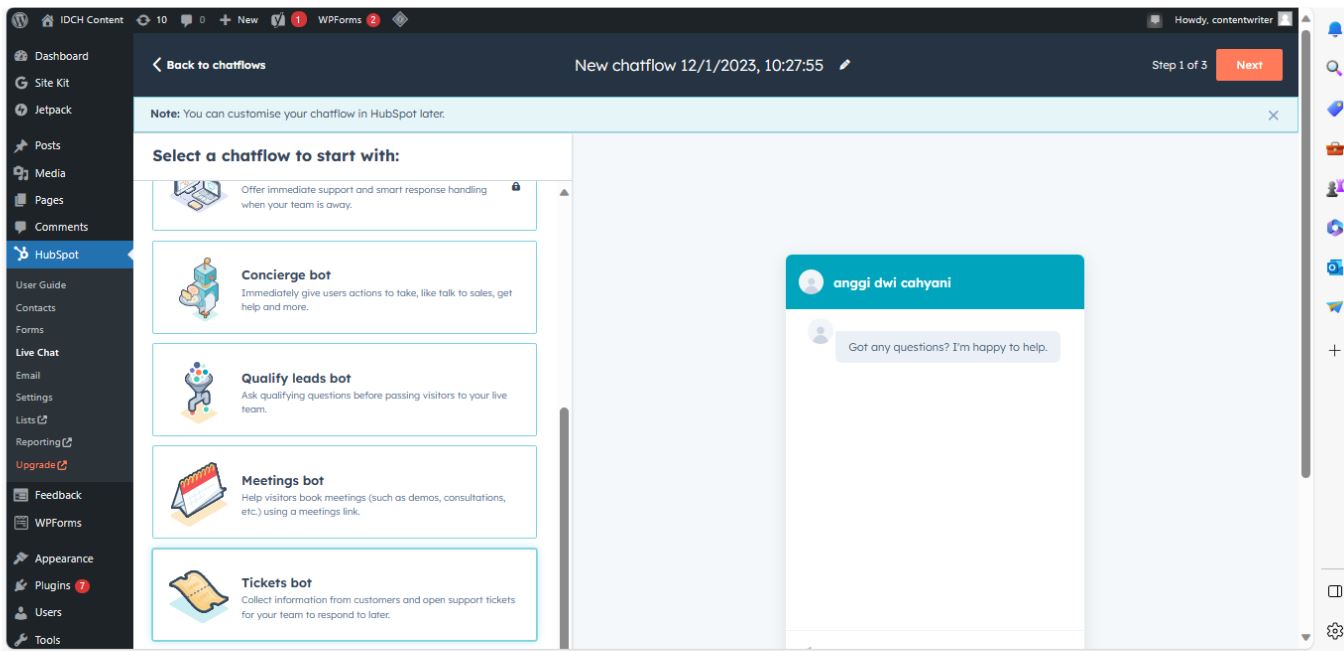
Task: Expand the New menu in admin bar
Action: 236,20
